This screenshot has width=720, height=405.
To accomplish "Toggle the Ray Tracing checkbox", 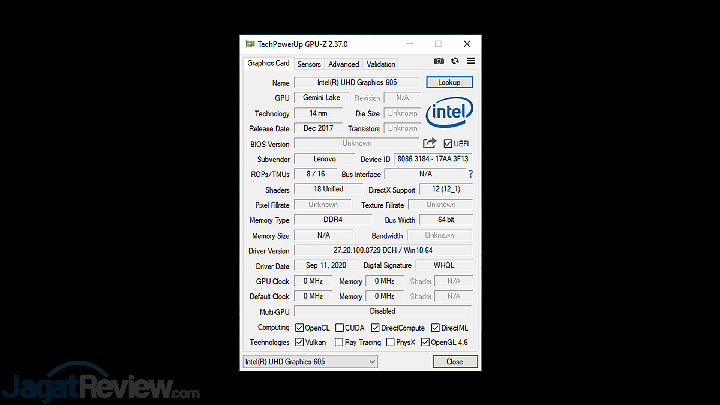I will (x=339, y=342).
